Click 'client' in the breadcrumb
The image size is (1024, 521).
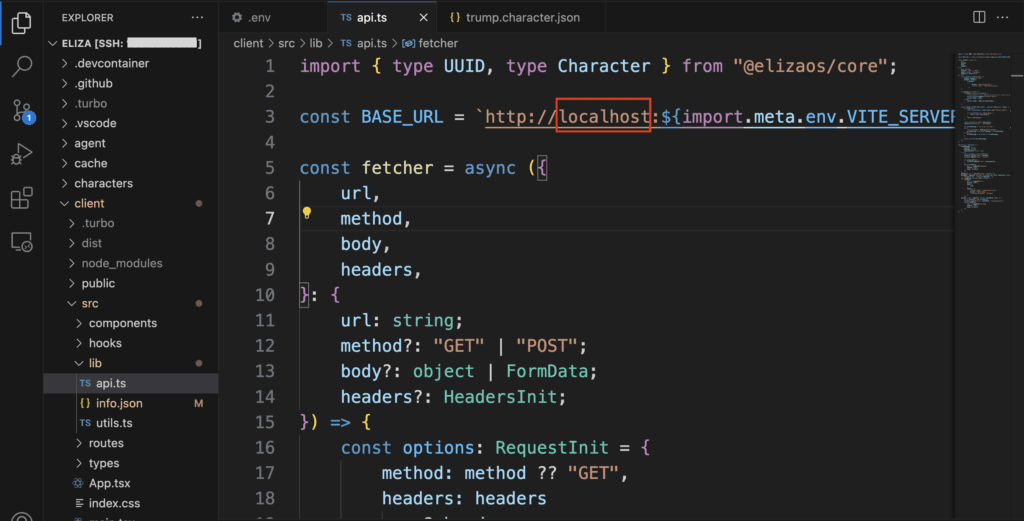point(248,43)
